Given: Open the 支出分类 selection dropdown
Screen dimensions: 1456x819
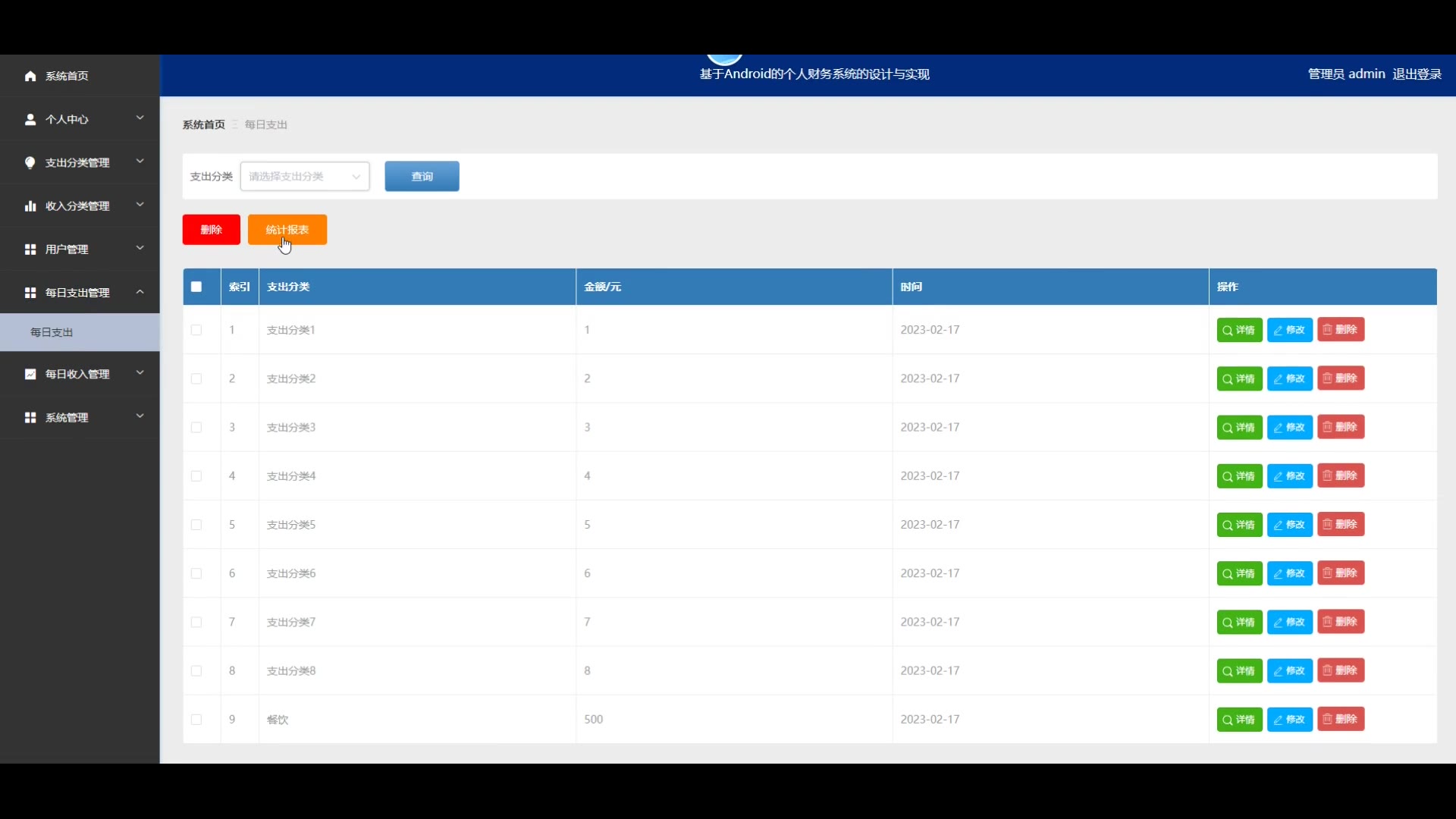Looking at the screenshot, I should (x=305, y=177).
